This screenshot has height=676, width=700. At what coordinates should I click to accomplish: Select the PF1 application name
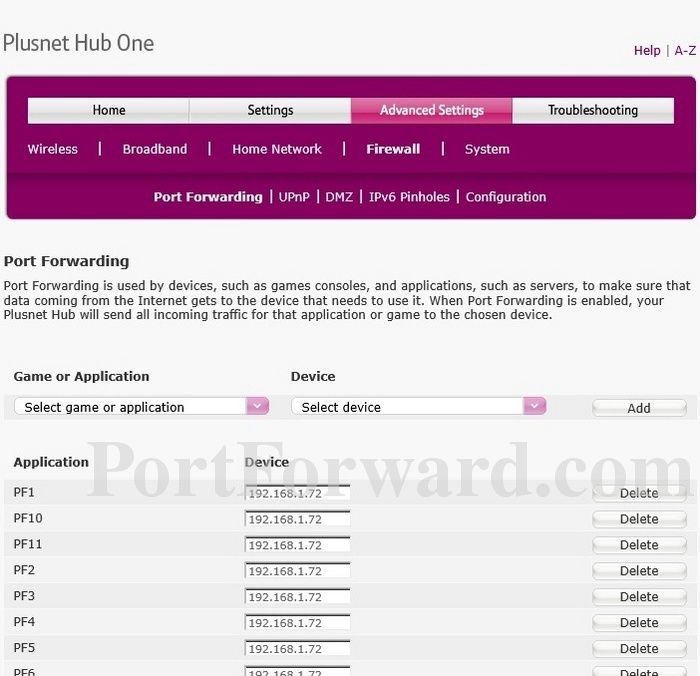[24, 492]
